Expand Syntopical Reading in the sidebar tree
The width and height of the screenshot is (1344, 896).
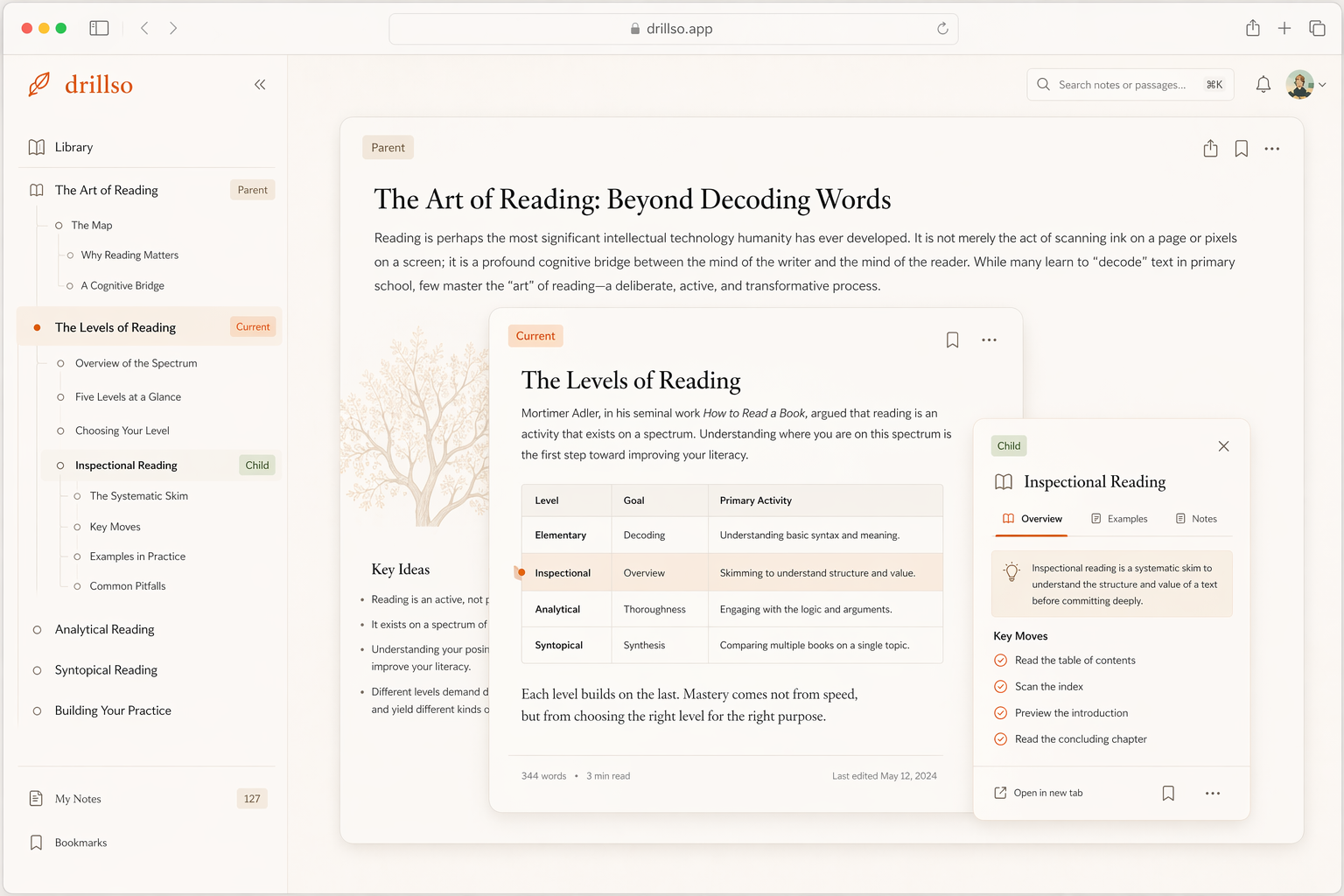tap(106, 670)
